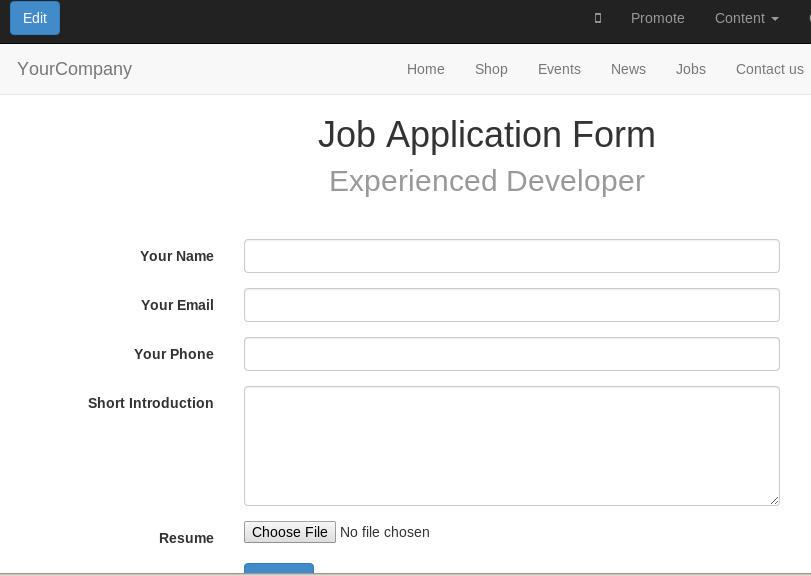The height and width of the screenshot is (576, 811).
Task: Click the mobile preview icon in top bar
Action: (597, 18)
